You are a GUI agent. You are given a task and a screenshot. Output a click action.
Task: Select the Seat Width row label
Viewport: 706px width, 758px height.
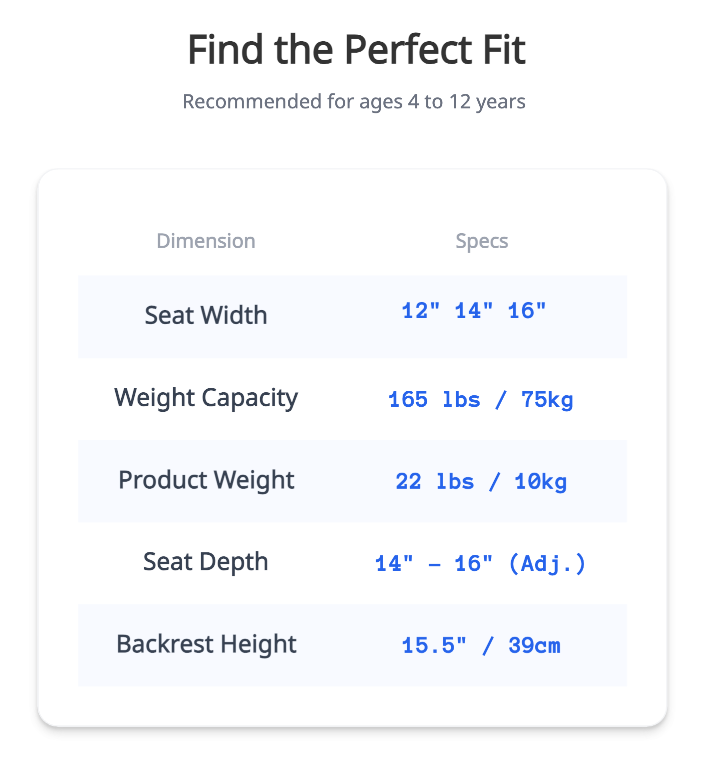tap(206, 315)
